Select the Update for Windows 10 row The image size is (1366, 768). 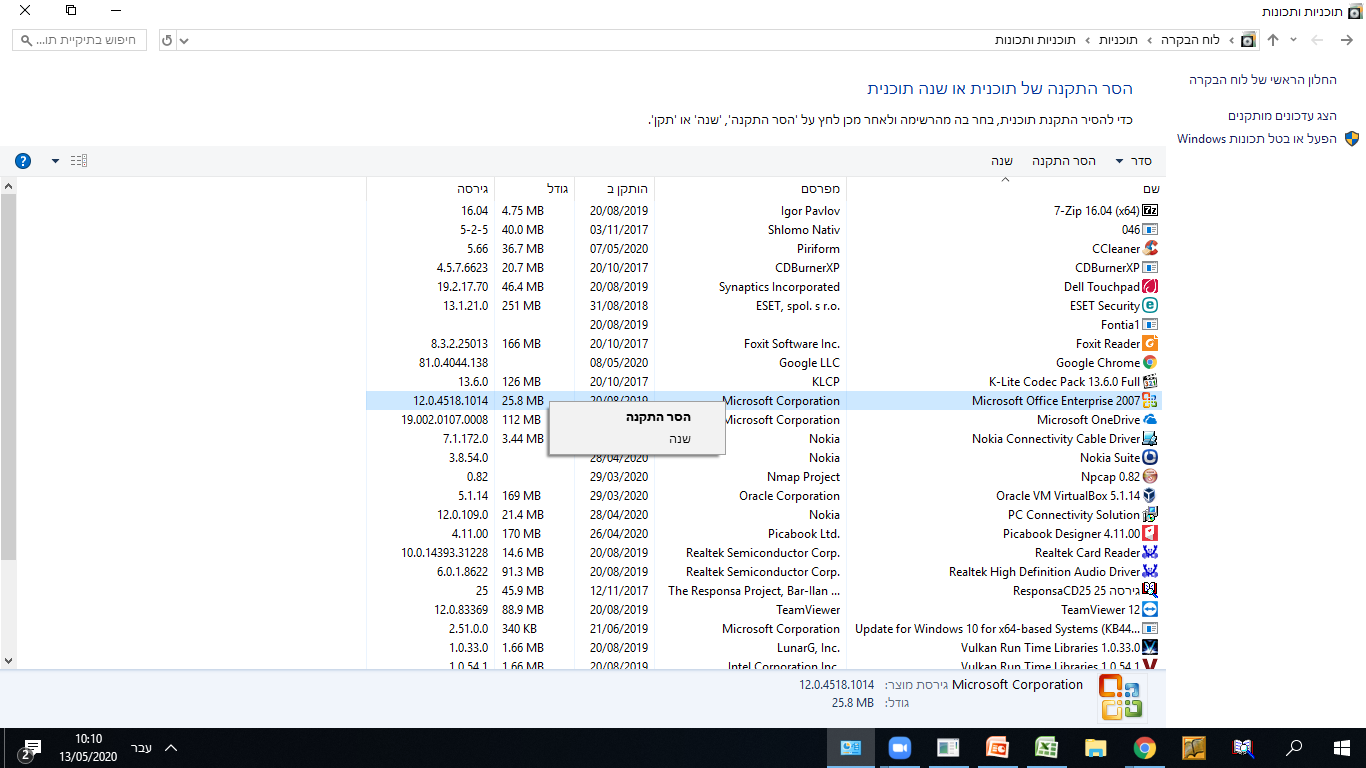pyautogui.click(x=765, y=629)
